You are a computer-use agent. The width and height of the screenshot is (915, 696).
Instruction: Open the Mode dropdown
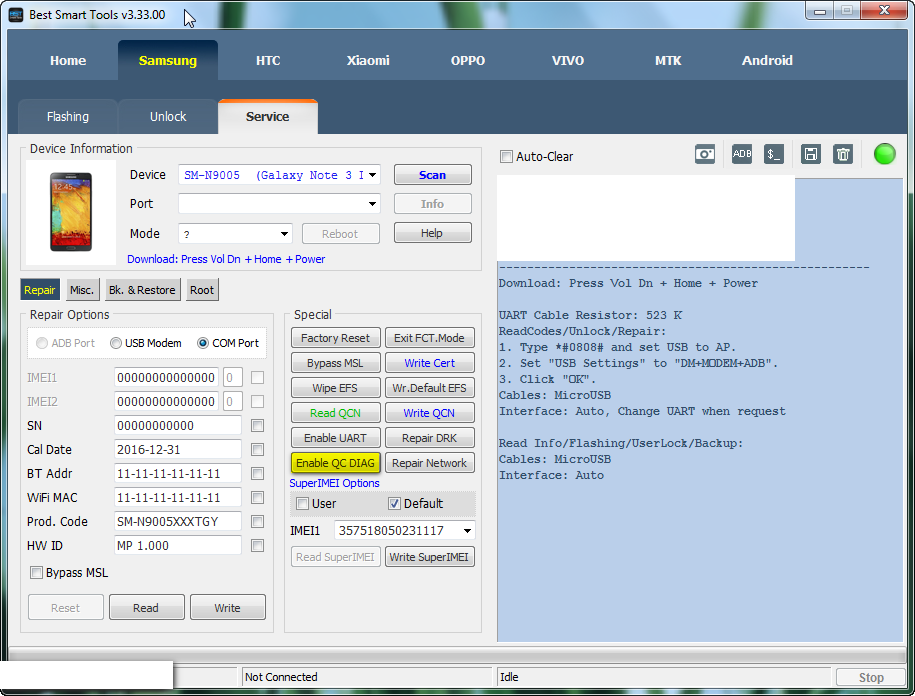284,234
